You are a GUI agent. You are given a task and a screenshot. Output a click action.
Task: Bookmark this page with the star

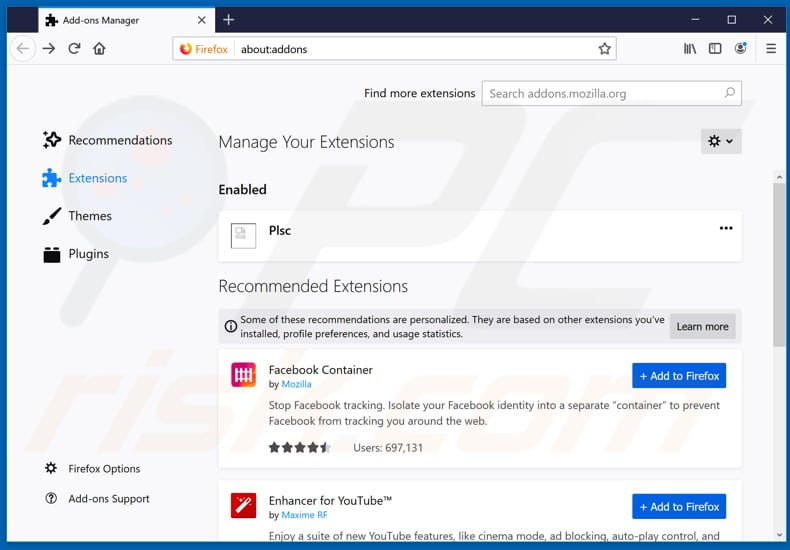tap(604, 49)
